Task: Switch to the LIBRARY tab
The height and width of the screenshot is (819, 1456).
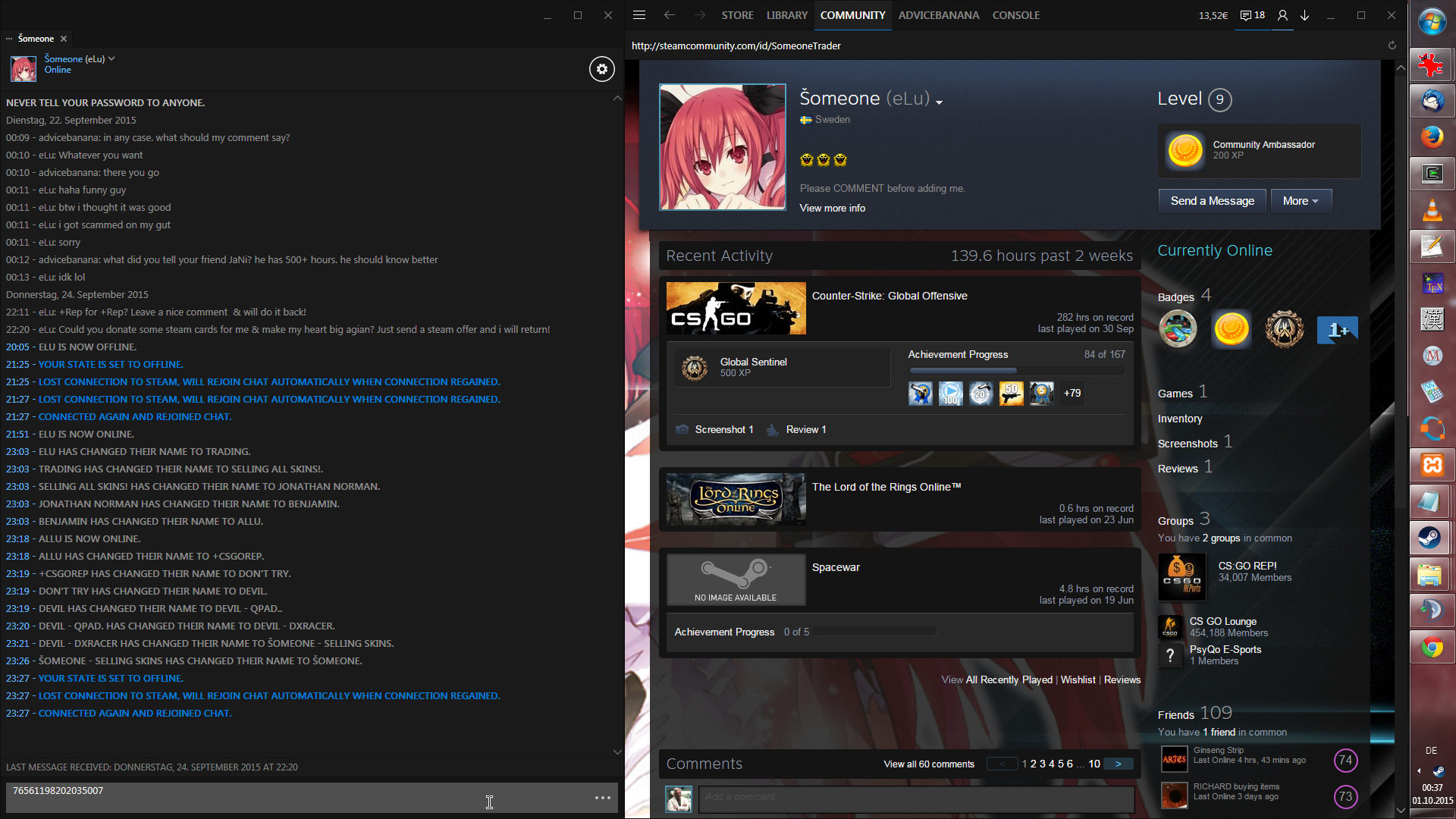Action: coord(786,15)
